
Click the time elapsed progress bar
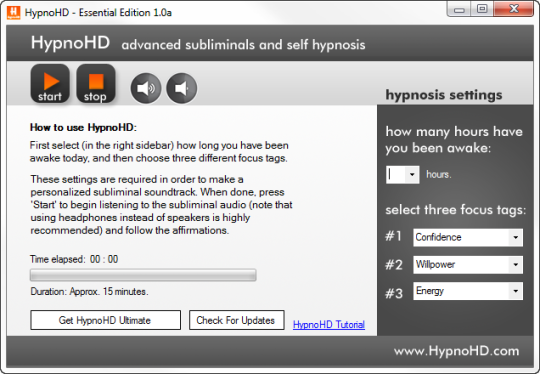click(x=143, y=275)
